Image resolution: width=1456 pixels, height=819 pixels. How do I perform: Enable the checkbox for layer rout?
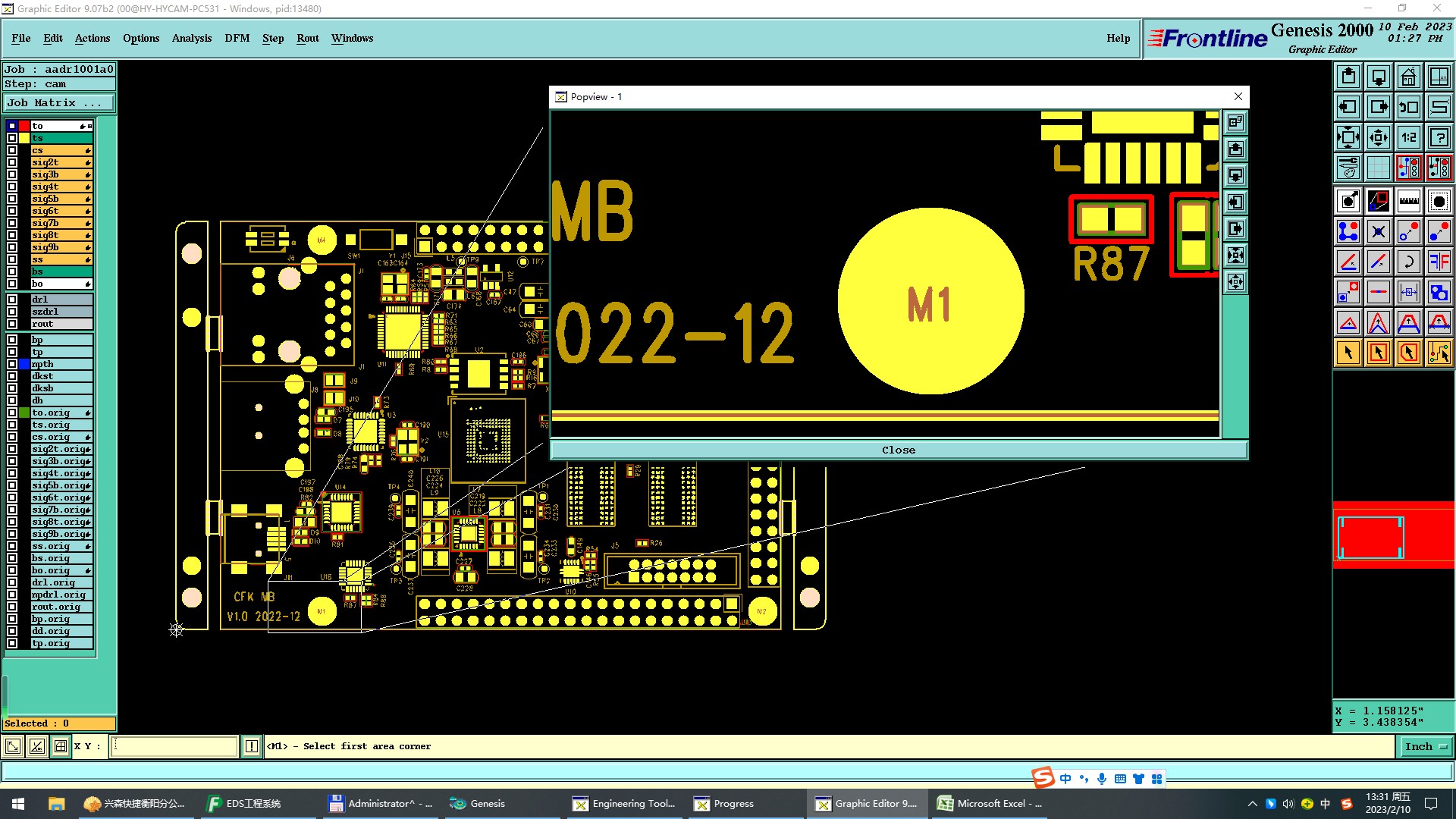(12, 324)
